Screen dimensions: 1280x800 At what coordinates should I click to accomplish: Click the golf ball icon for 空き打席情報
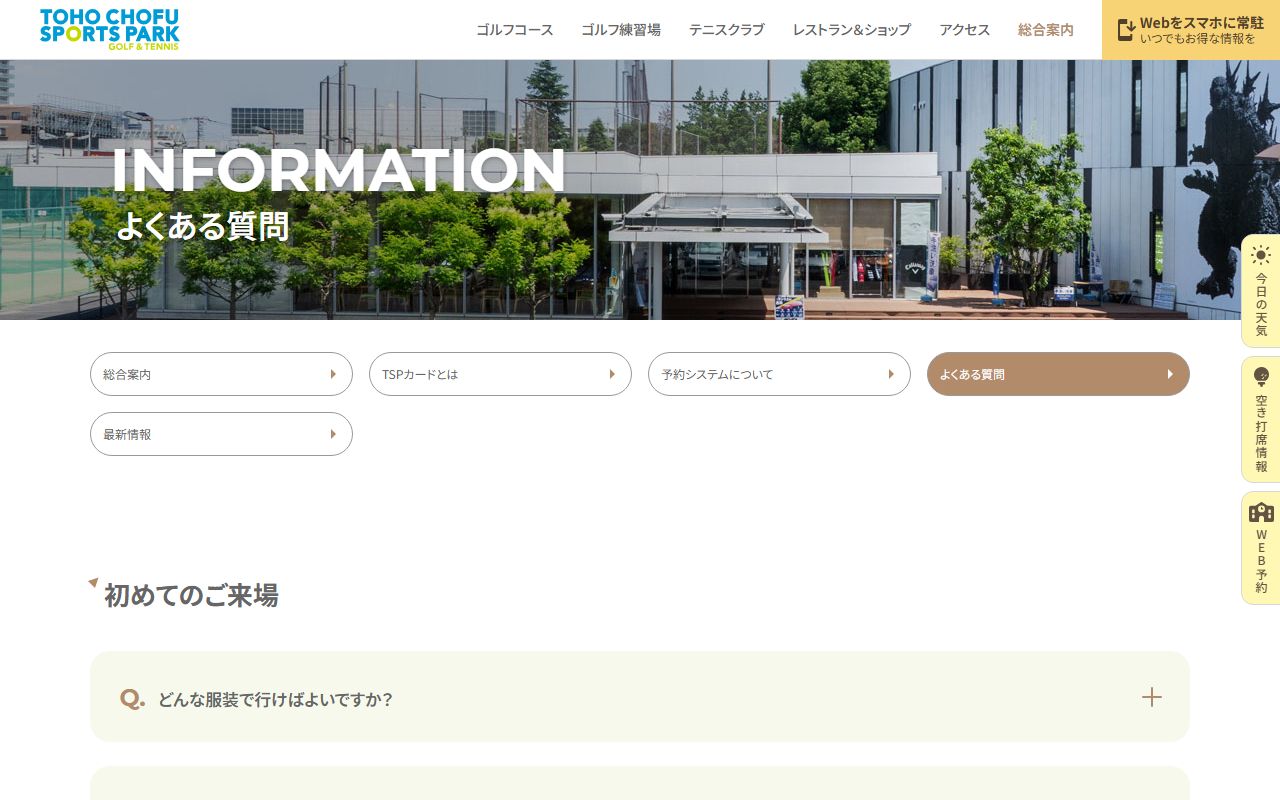1261,377
